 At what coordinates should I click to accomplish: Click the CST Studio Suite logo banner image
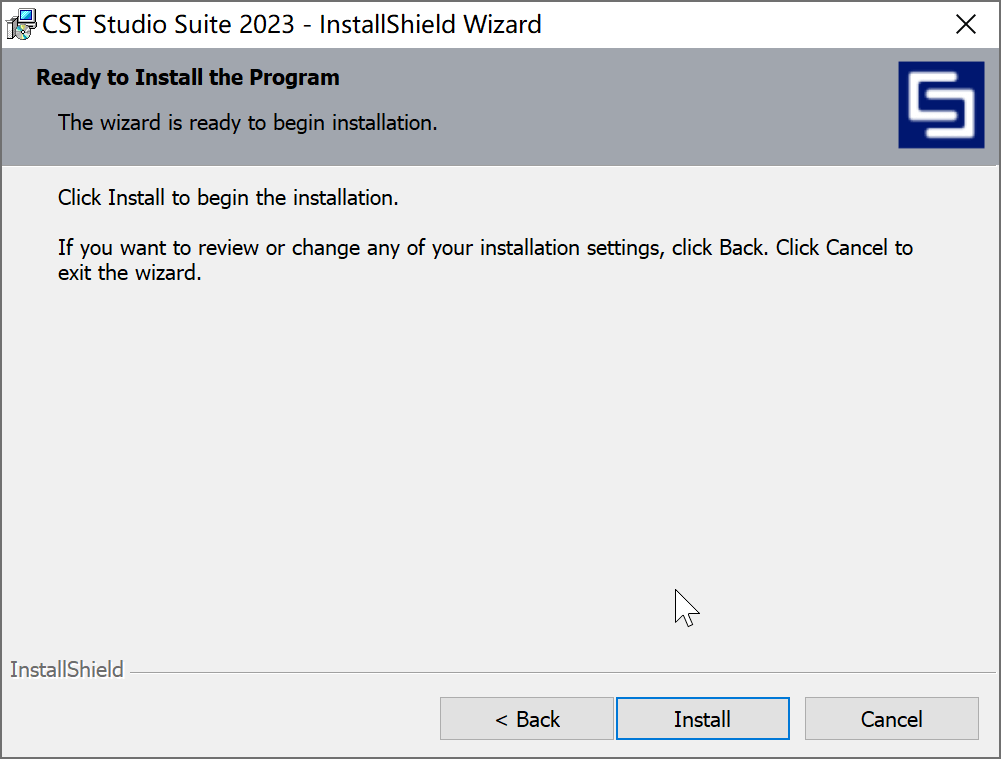point(941,106)
